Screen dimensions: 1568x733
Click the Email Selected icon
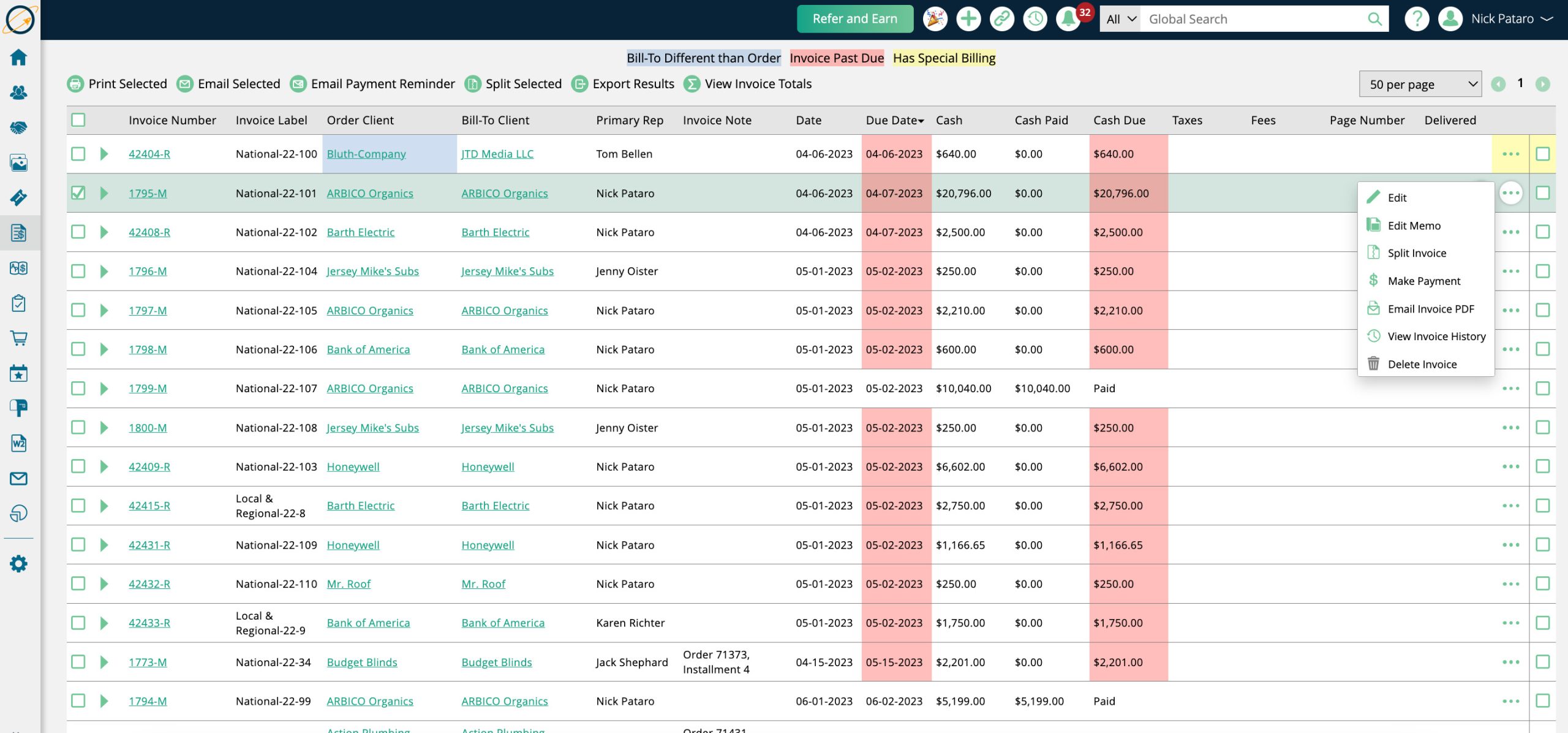point(184,84)
